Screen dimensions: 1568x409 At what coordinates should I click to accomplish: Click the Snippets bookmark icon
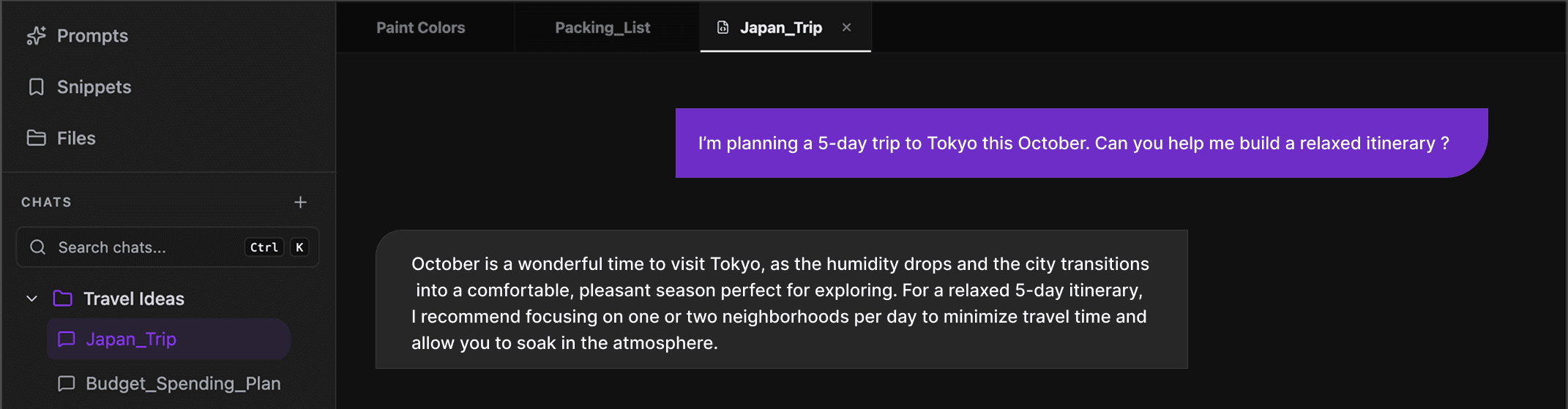pos(36,87)
